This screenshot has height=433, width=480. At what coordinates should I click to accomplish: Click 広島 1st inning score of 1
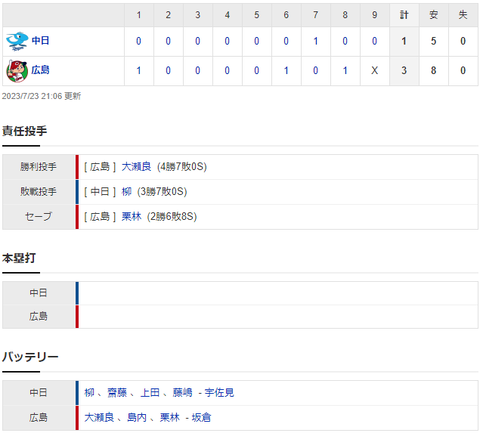point(139,71)
